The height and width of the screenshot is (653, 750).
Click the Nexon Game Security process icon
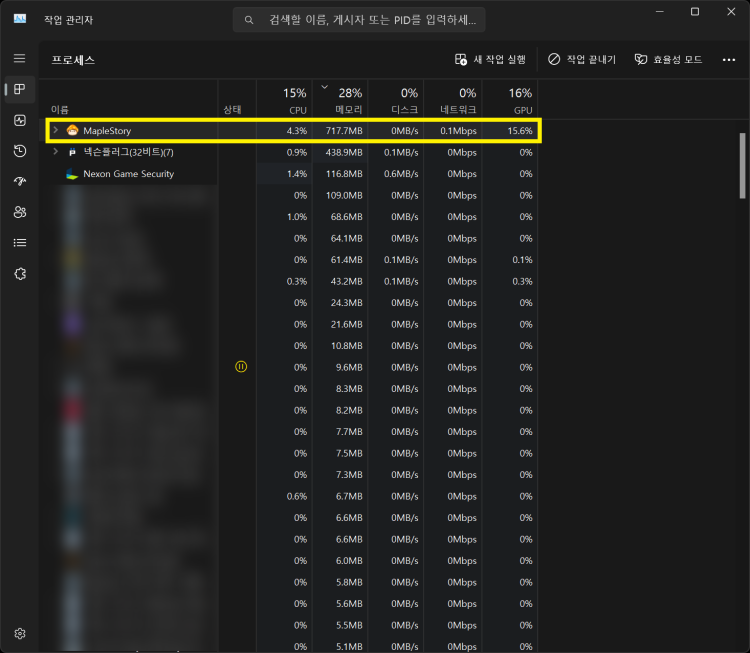[x=72, y=174]
